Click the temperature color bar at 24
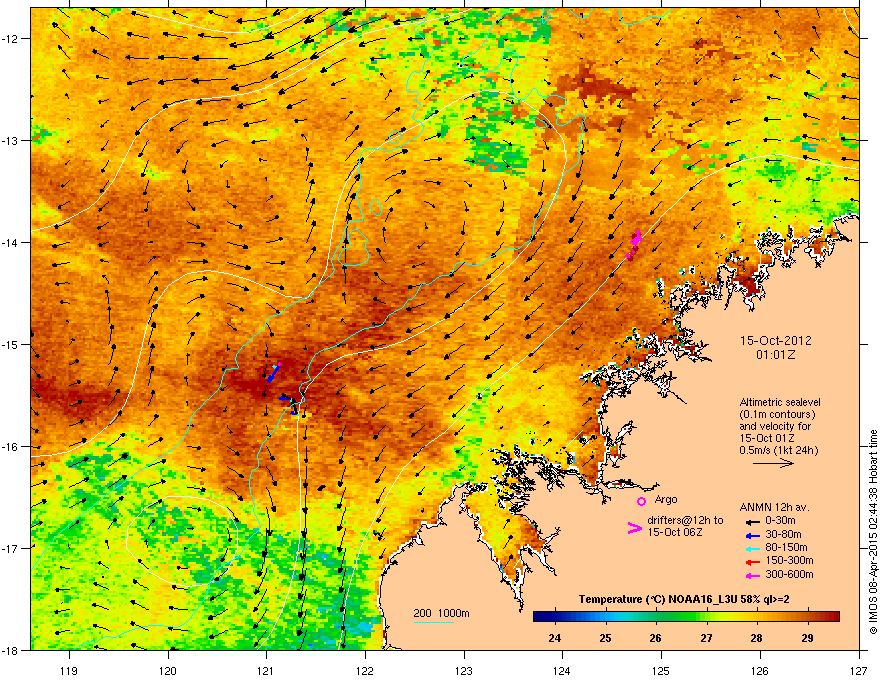880x680 pixels. point(554,616)
